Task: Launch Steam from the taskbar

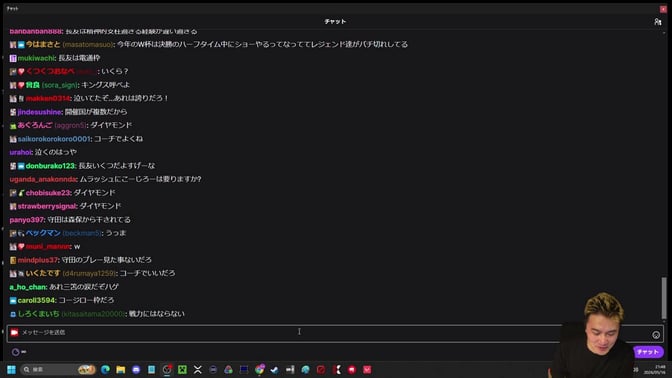Action: pyautogui.click(x=275, y=369)
